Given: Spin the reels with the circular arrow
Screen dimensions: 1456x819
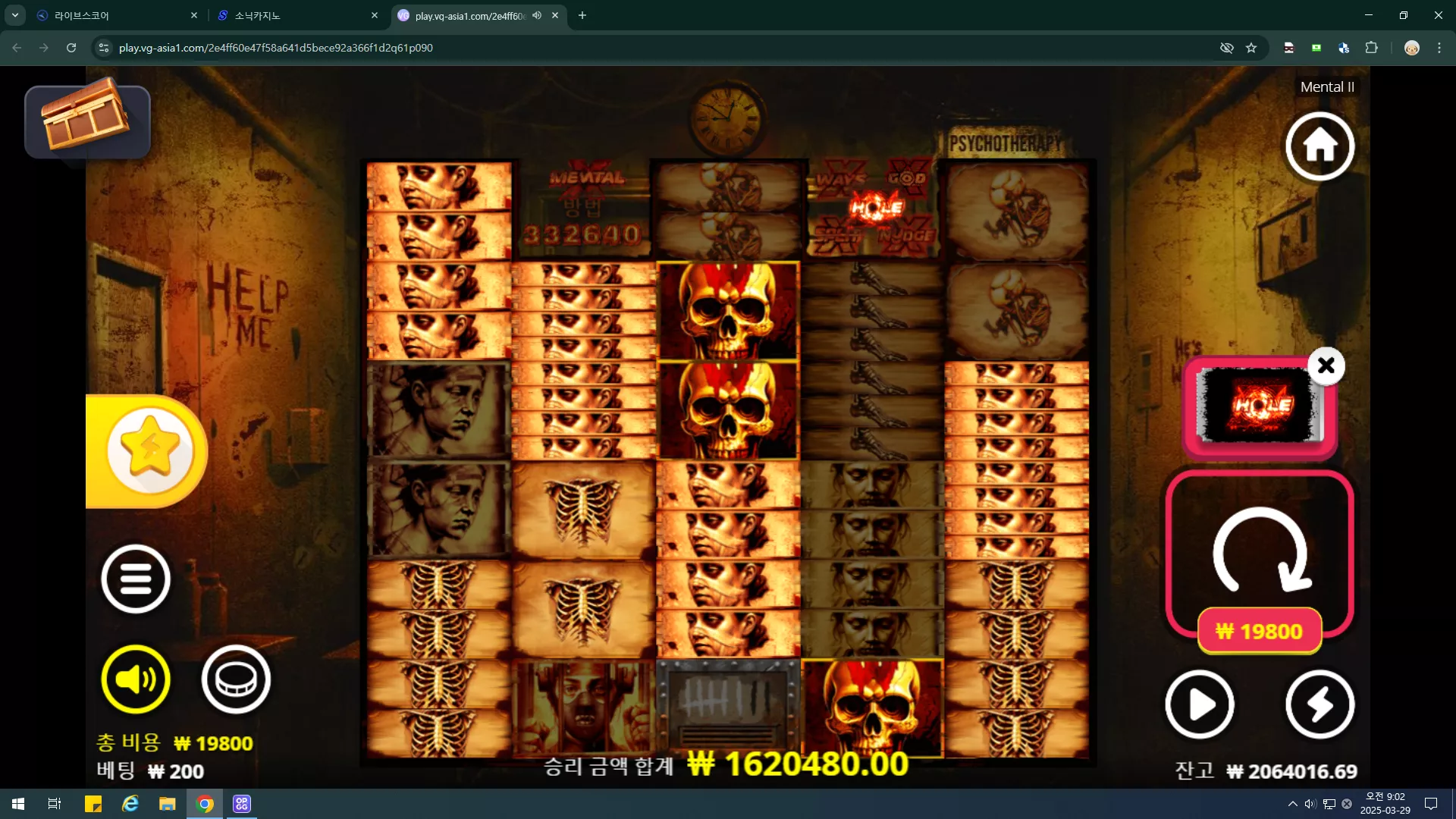Looking at the screenshot, I should pyautogui.click(x=1260, y=551).
